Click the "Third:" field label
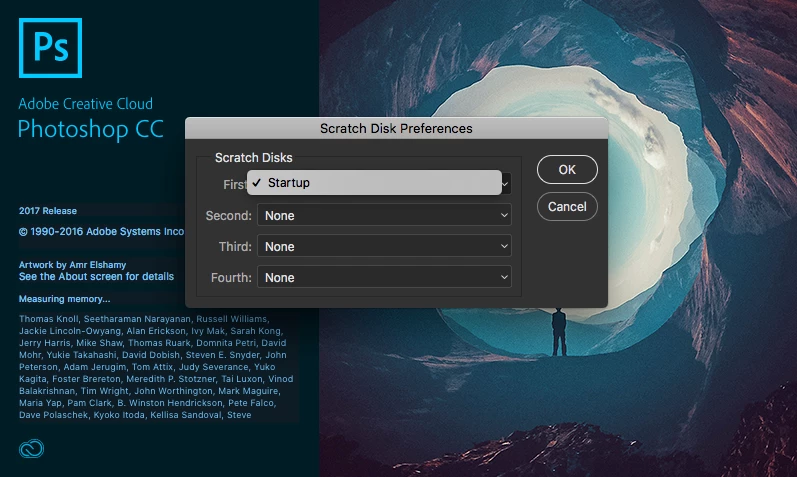This screenshot has height=477, width=797. click(x=235, y=247)
